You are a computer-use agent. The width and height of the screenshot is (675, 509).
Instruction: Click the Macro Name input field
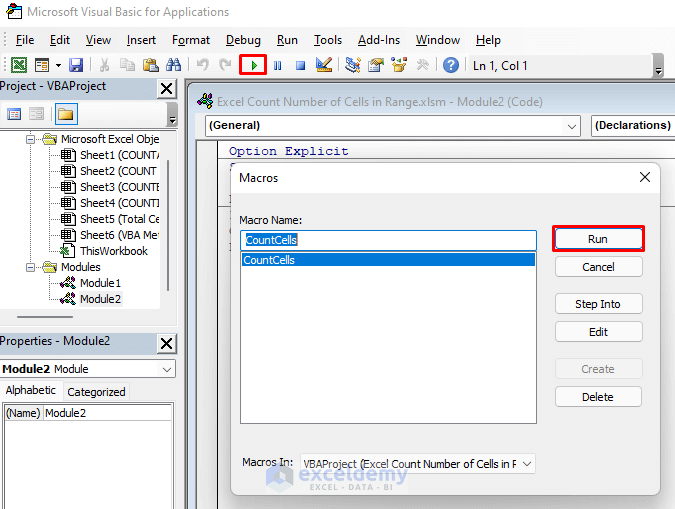(388, 240)
